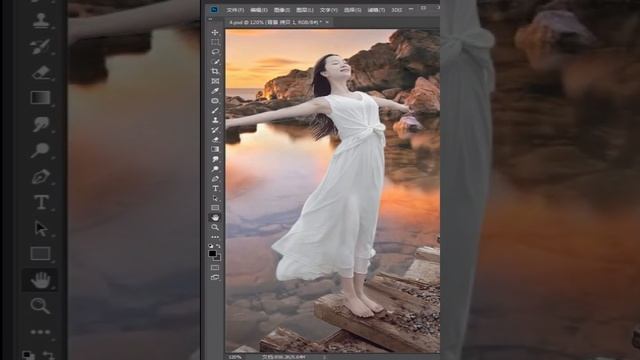Select the Eyedropper tool
640x360 pixels.
[x=215, y=91]
